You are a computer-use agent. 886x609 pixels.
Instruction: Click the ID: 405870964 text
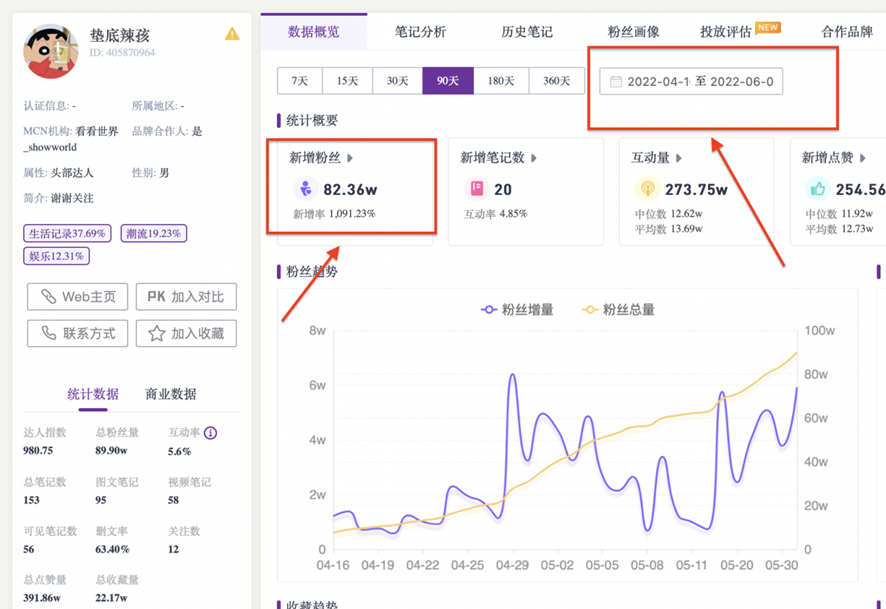click(122, 53)
